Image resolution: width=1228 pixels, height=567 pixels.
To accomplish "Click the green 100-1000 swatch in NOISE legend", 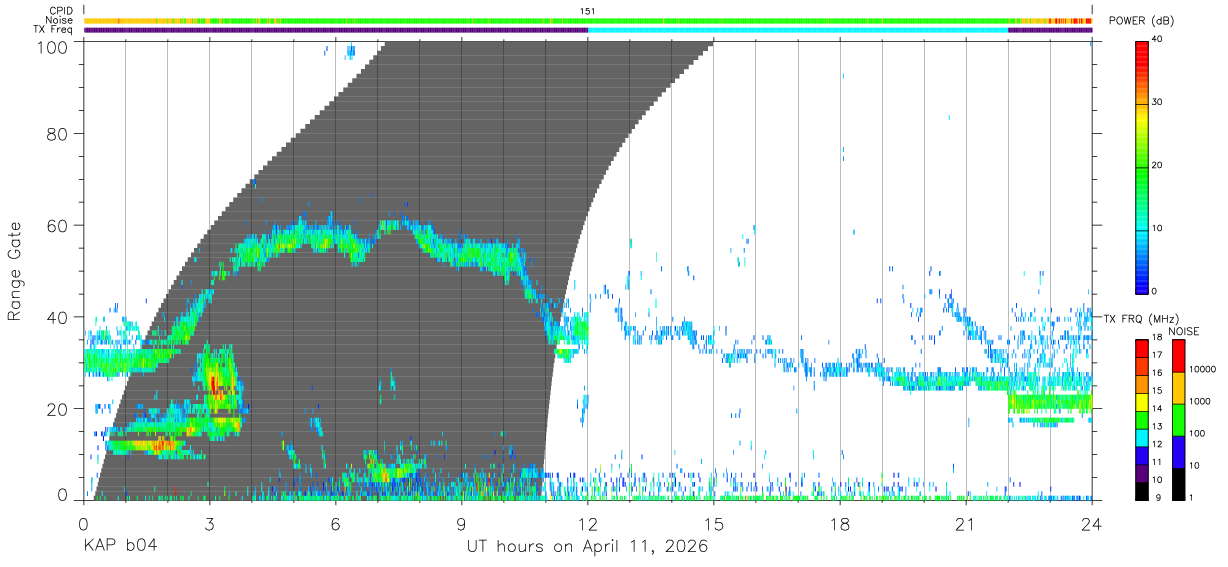I will pyautogui.click(x=1177, y=419).
